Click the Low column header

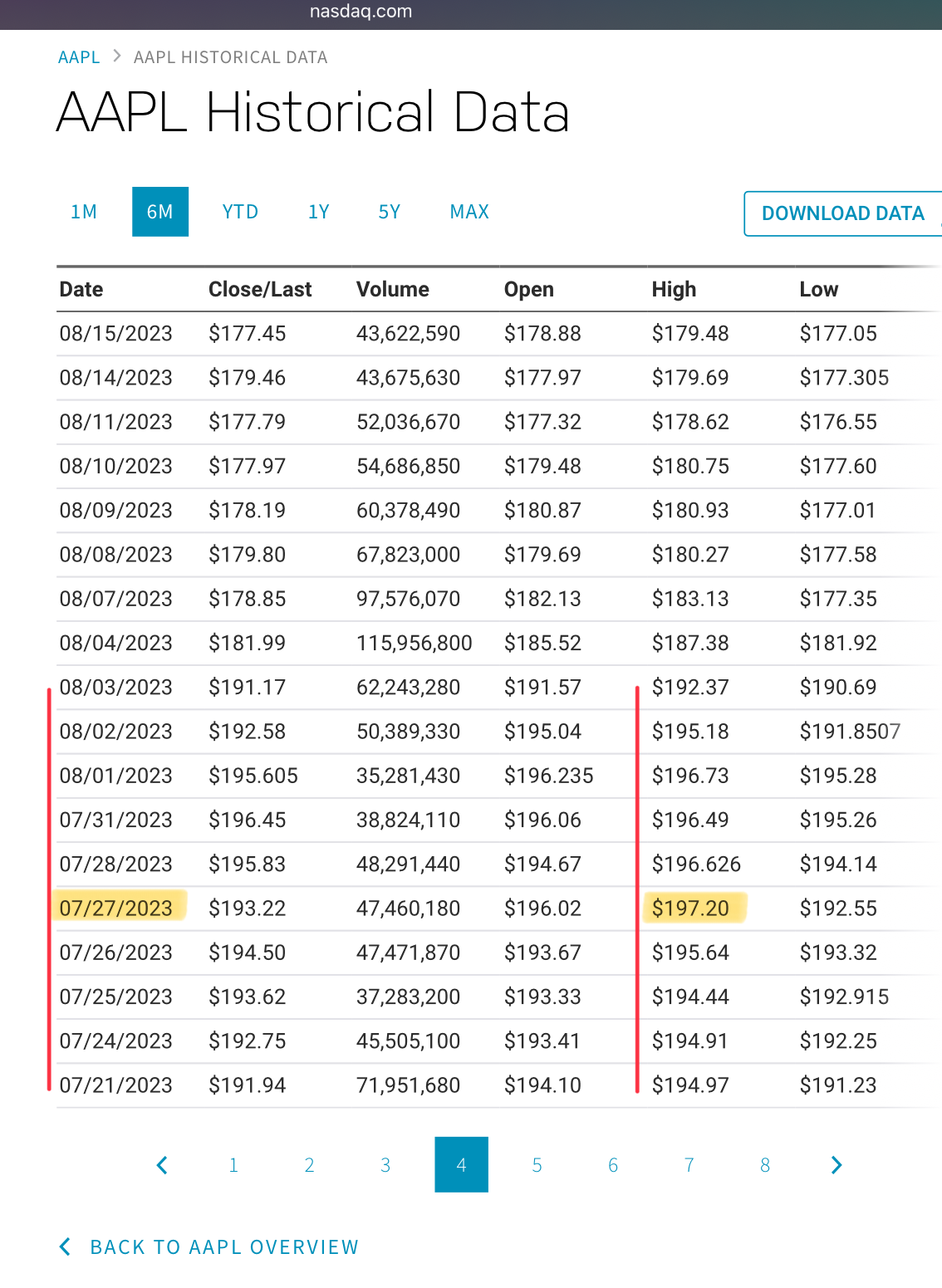tap(819, 290)
